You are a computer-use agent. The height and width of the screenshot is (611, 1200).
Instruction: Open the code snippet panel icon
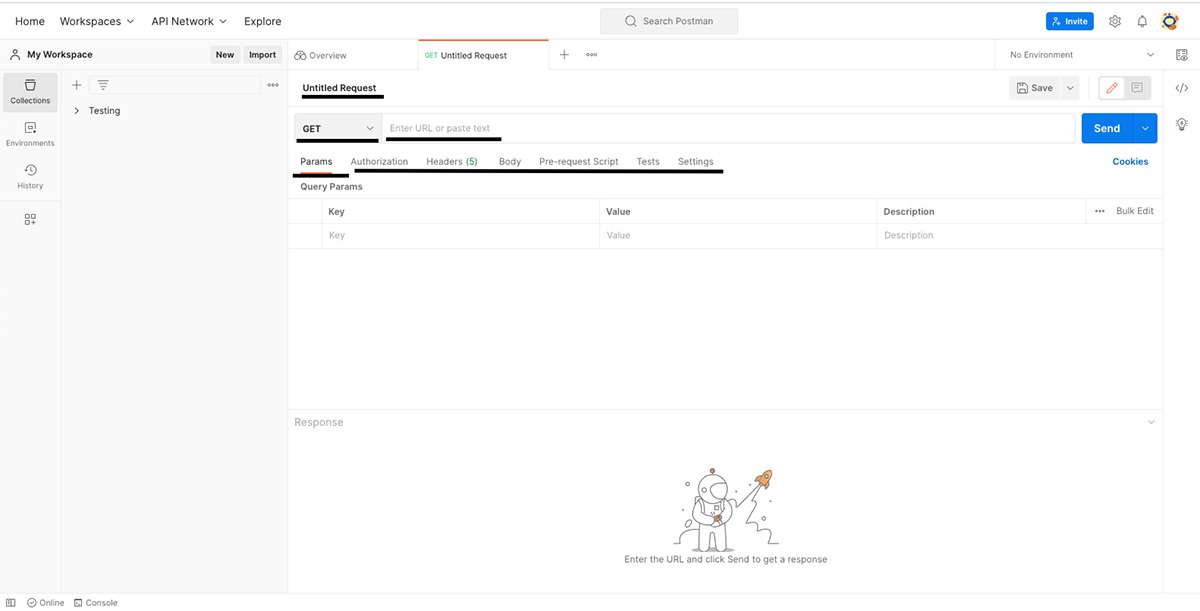coord(1181,88)
